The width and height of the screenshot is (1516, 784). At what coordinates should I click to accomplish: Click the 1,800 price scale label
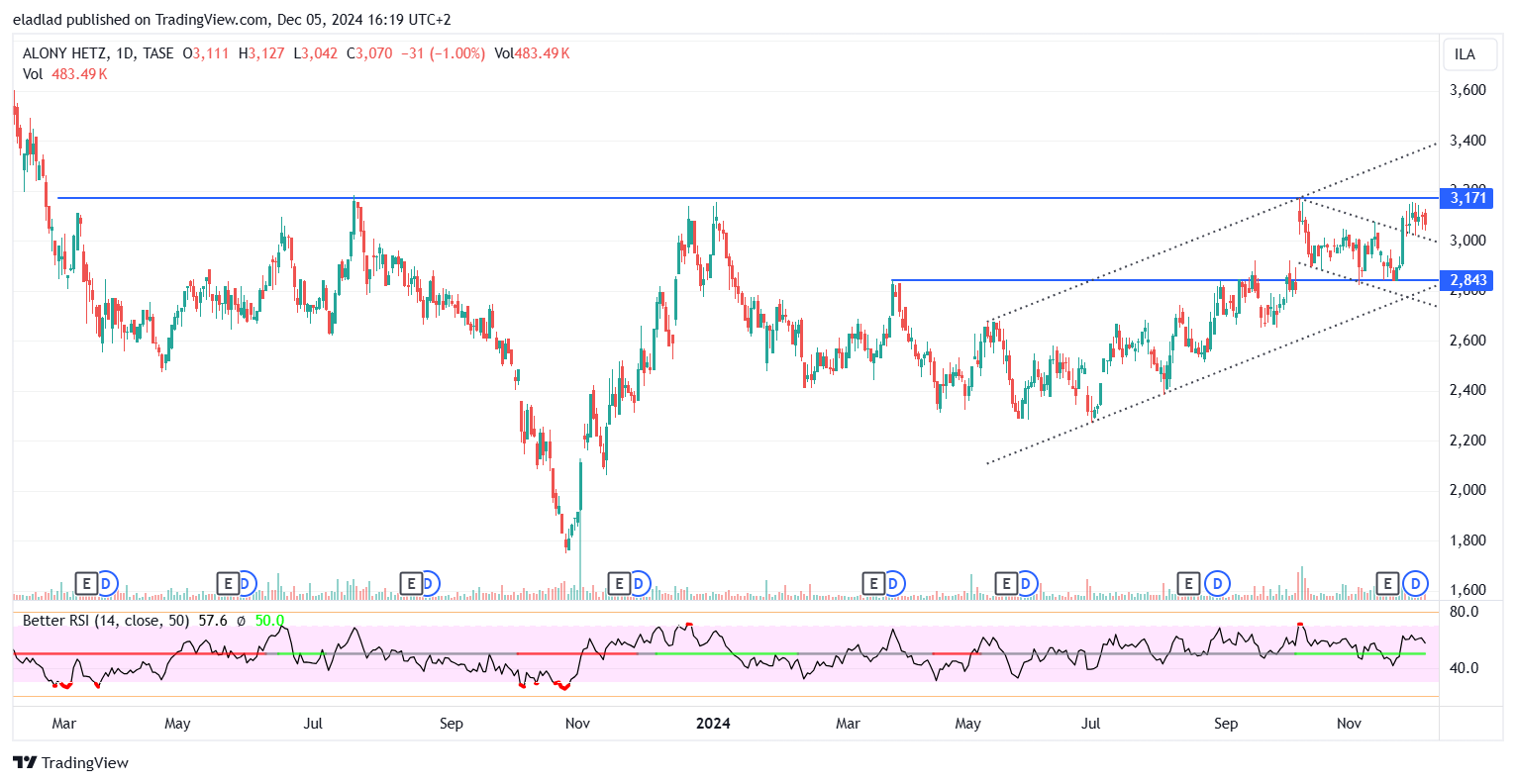click(1467, 540)
